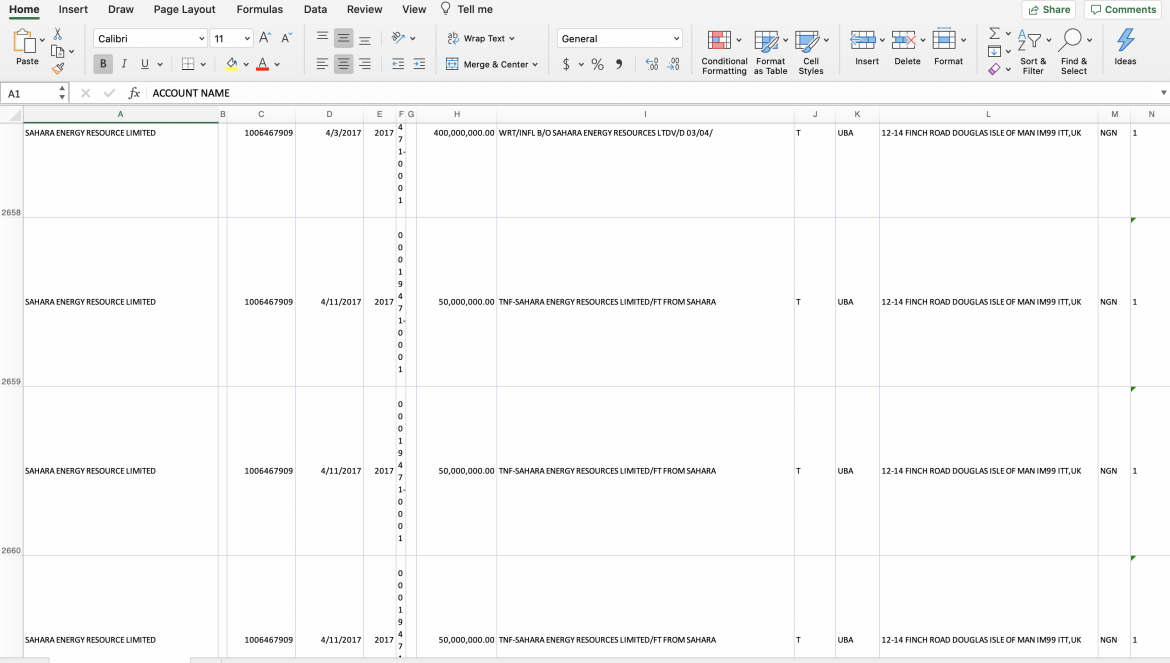This screenshot has width=1170, height=663.
Task: Apply cell borders icon
Action: pos(188,64)
